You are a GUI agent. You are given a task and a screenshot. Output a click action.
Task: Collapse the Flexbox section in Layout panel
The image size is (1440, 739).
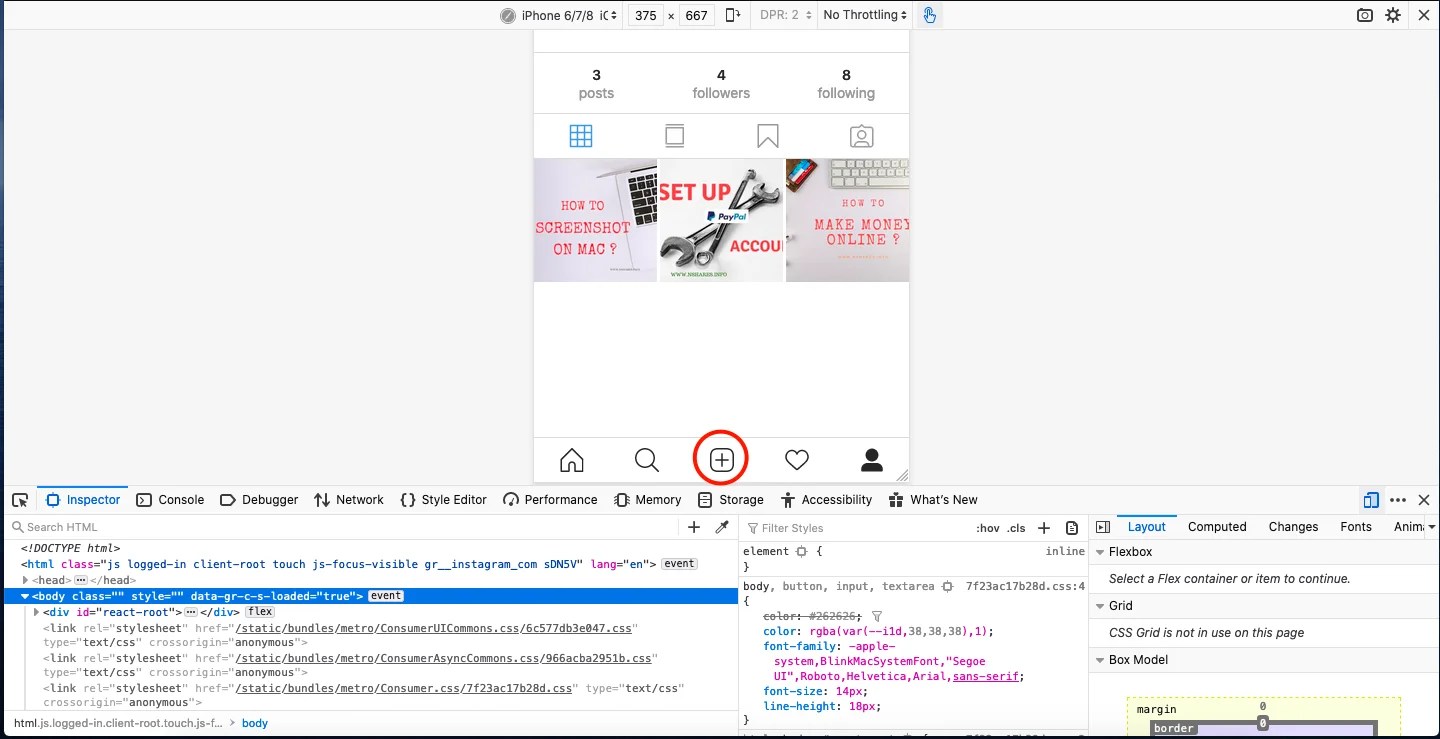pos(1100,551)
